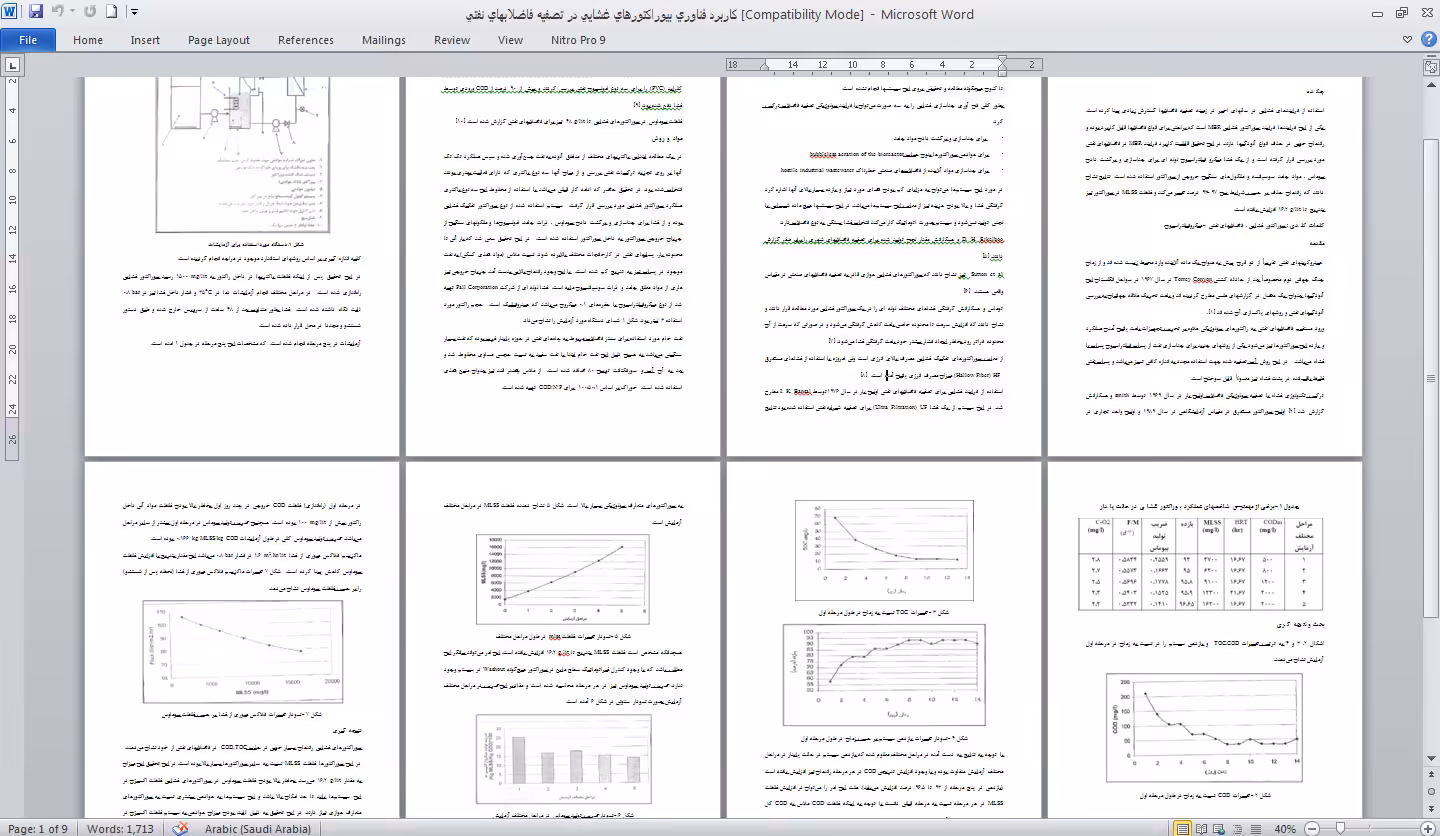1440x836 pixels.
Task: Open Microsoft Word Help
Action: click(1427, 40)
